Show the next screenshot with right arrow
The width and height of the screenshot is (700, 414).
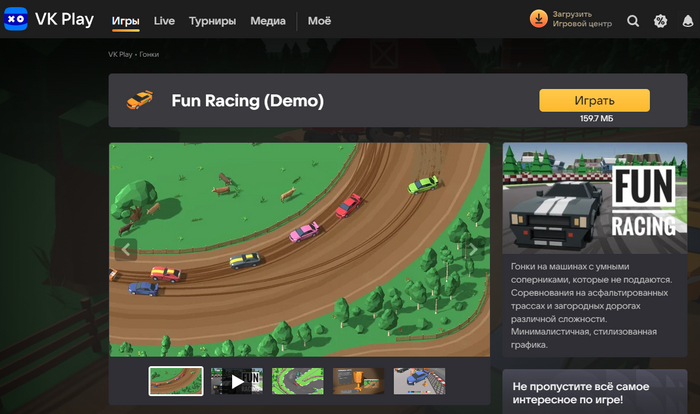pyautogui.click(x=473, y=249)
